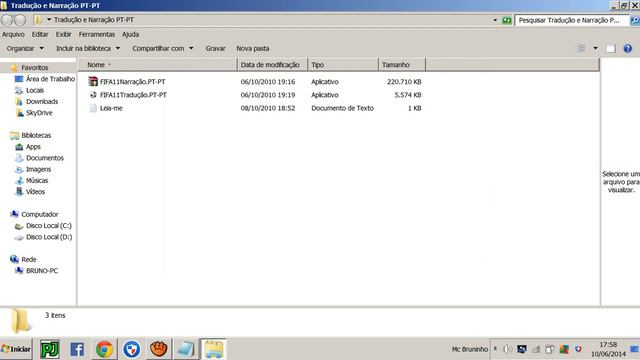The height and width of the screenshot is (360, 640).
Task: Select Computador in navigation pane
Action: click(40, 214)
